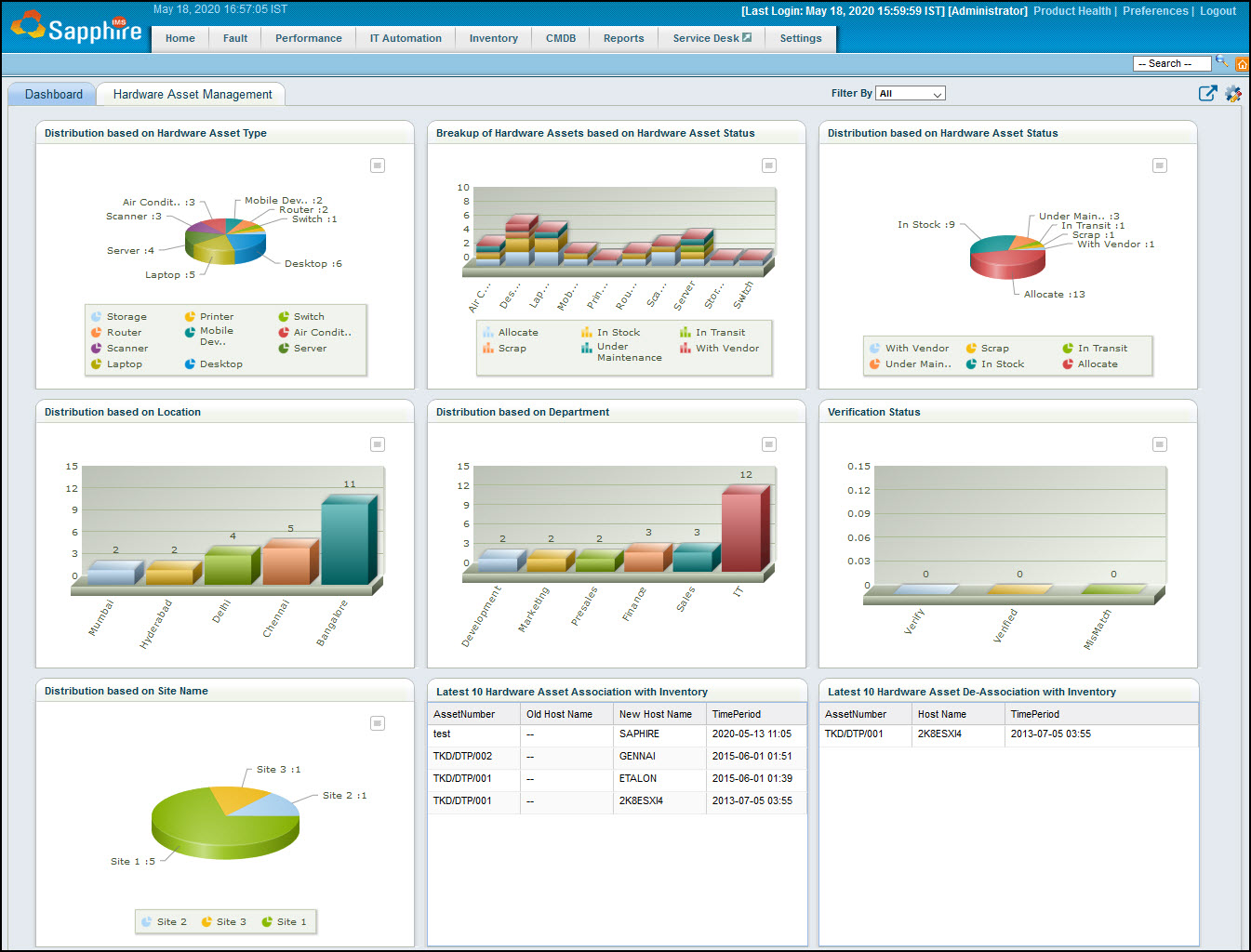
Task: Open chart menu icon on Distribution based on Location
Action: pos(378,444)
